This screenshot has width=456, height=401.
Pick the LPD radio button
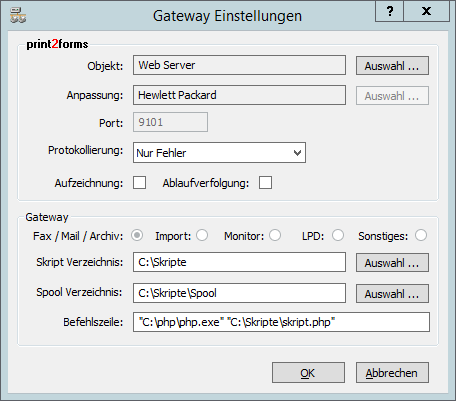coord(338,235)
